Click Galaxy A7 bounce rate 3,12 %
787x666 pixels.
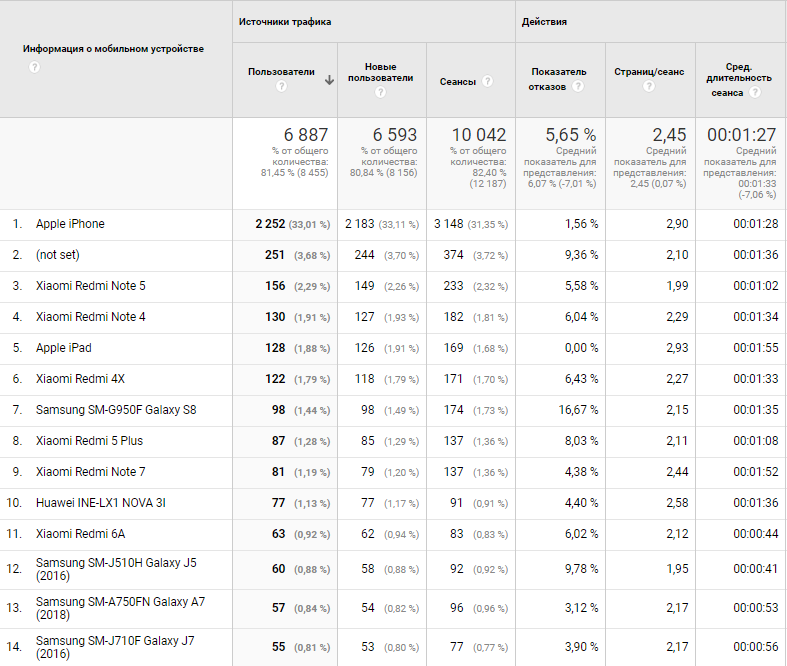point(581,608)
